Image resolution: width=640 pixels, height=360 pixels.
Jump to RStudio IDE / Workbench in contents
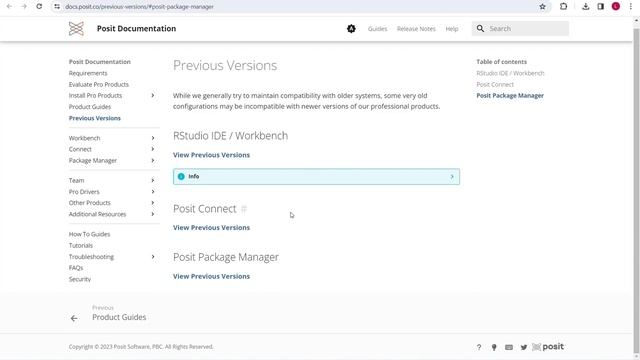click(510, 73)
